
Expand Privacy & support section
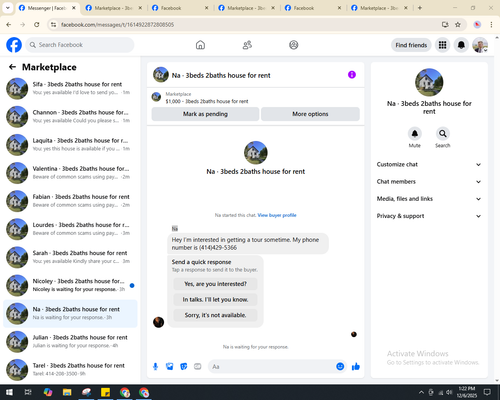[429, 216]
